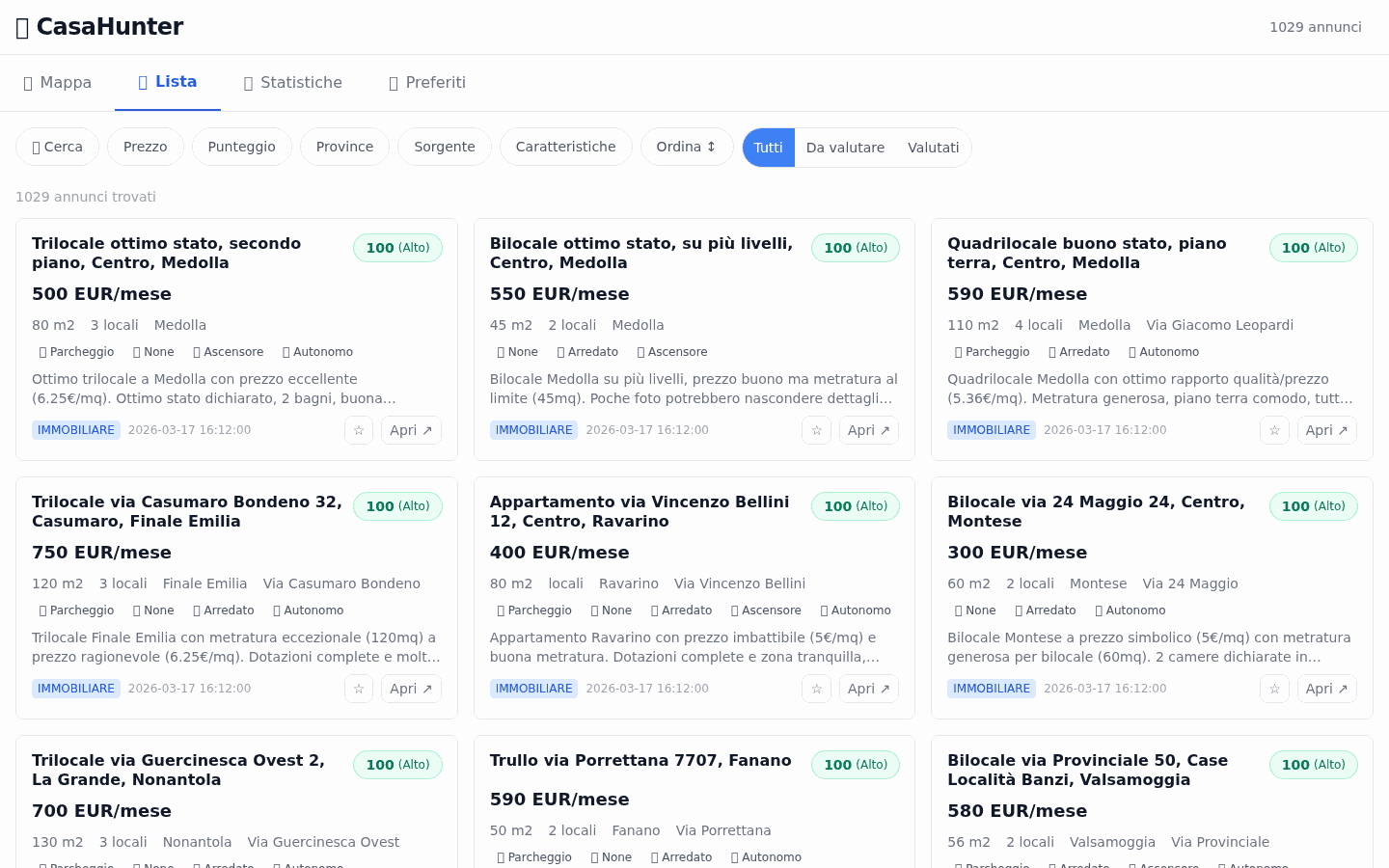This screenshot has height=868, width=1389.
Task: Expand the Province filter
Action: pos(344,147)
